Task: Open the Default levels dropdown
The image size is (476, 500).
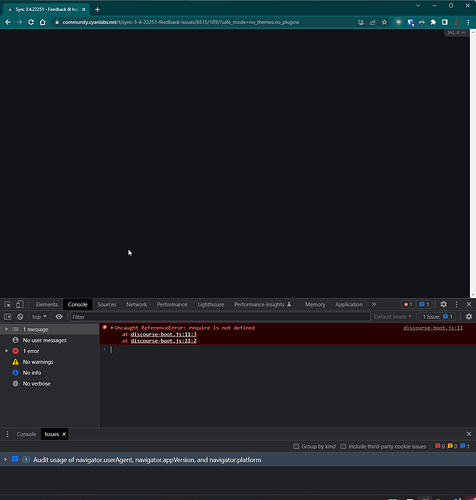Action: click(x=393, y=317)
